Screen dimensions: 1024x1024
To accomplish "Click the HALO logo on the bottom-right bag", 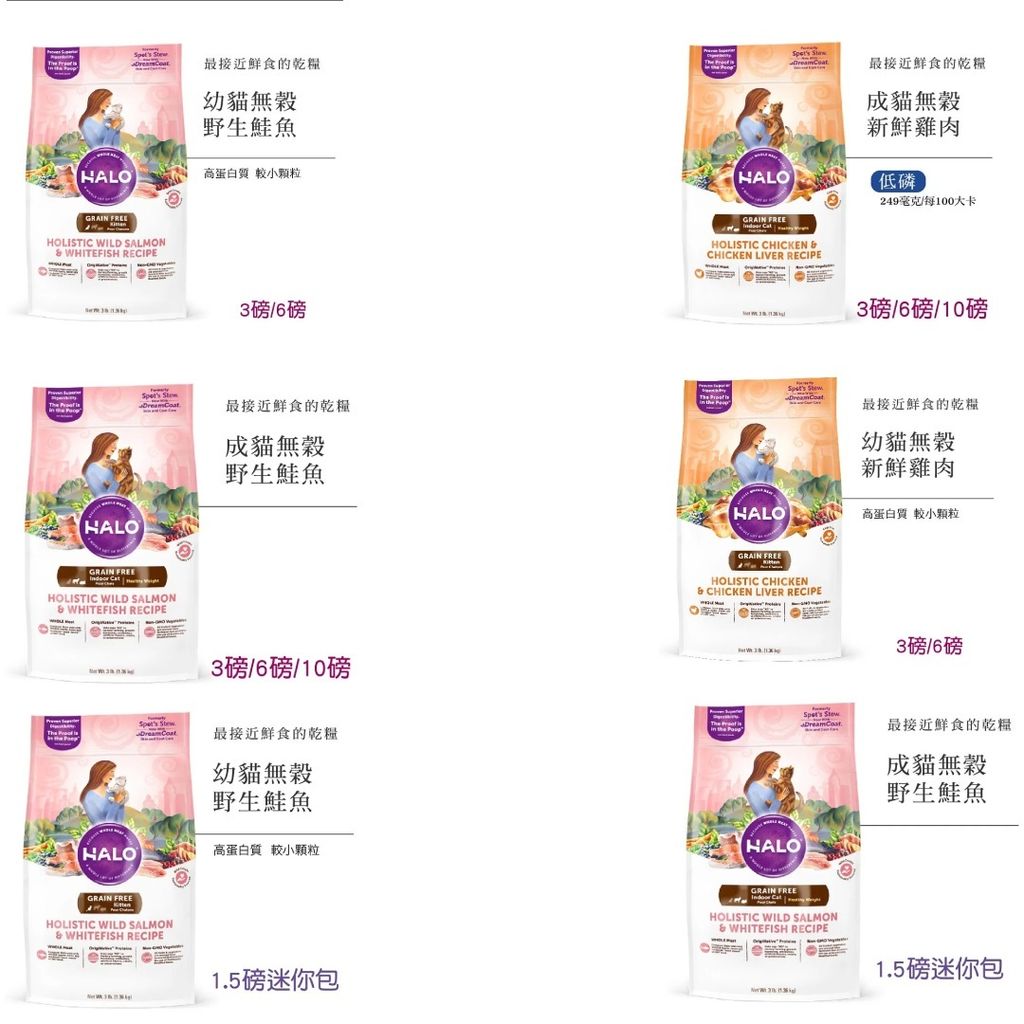I will click(x=773, y=846).
